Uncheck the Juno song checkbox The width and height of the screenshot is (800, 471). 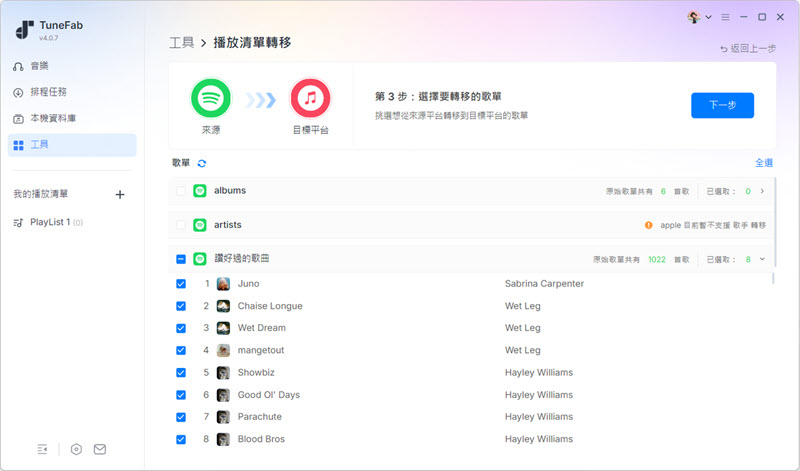181,284
